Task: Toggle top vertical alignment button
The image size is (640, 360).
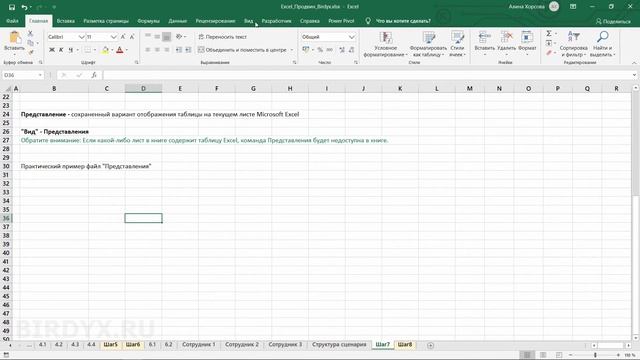Action: (148, 37)
